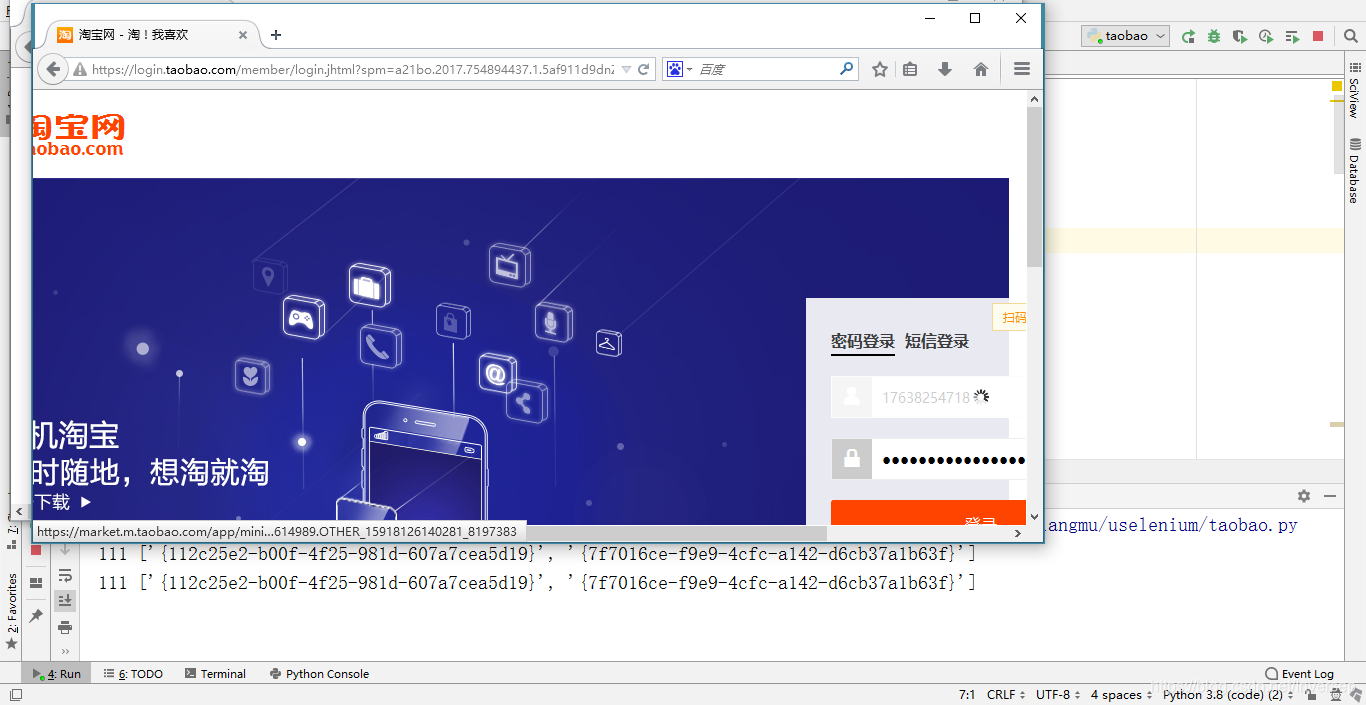This screenshot has width=1366, height=705.
Task: Click the PyCharm Profile run icon
Action: click(1266, 36)
